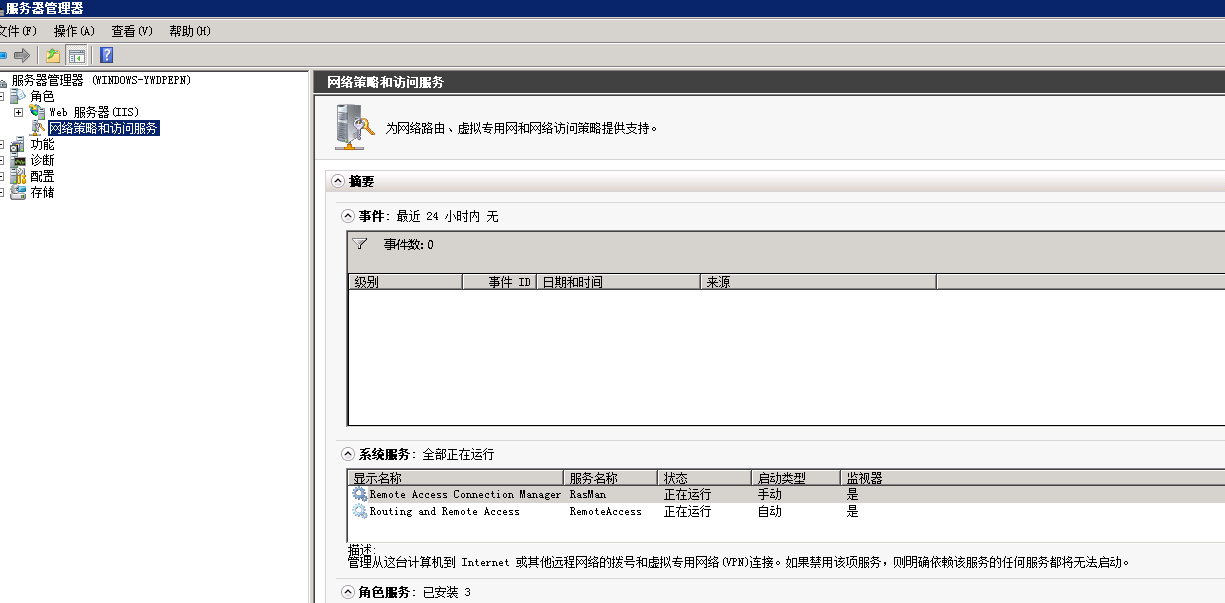1225x603 pixels.
Task: Select the 诊断 tree item
Action: (x=42, y=160)
